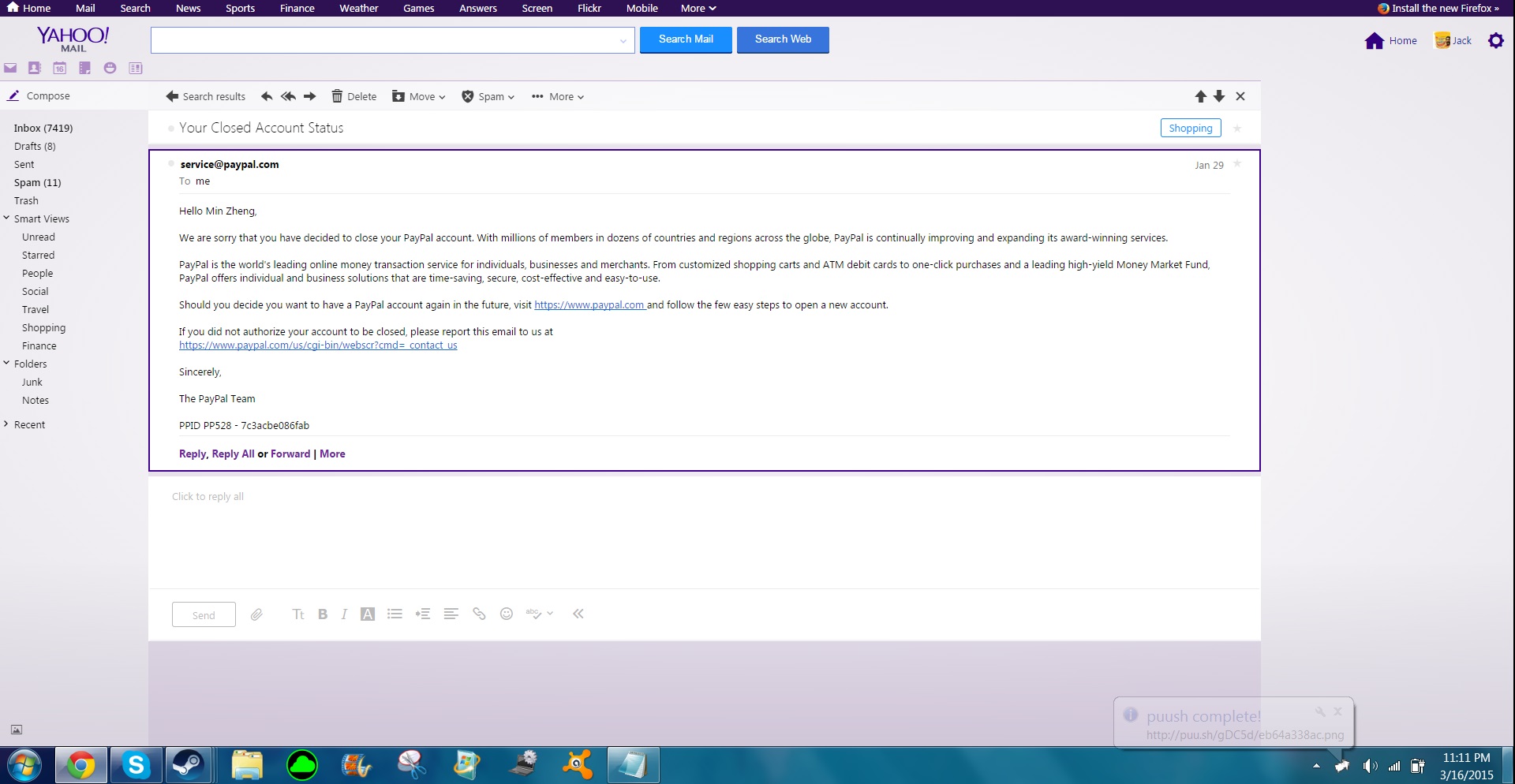Open the Notepad icon below the logo
Screen dimensions: 1515x784
tap(85, 69)
